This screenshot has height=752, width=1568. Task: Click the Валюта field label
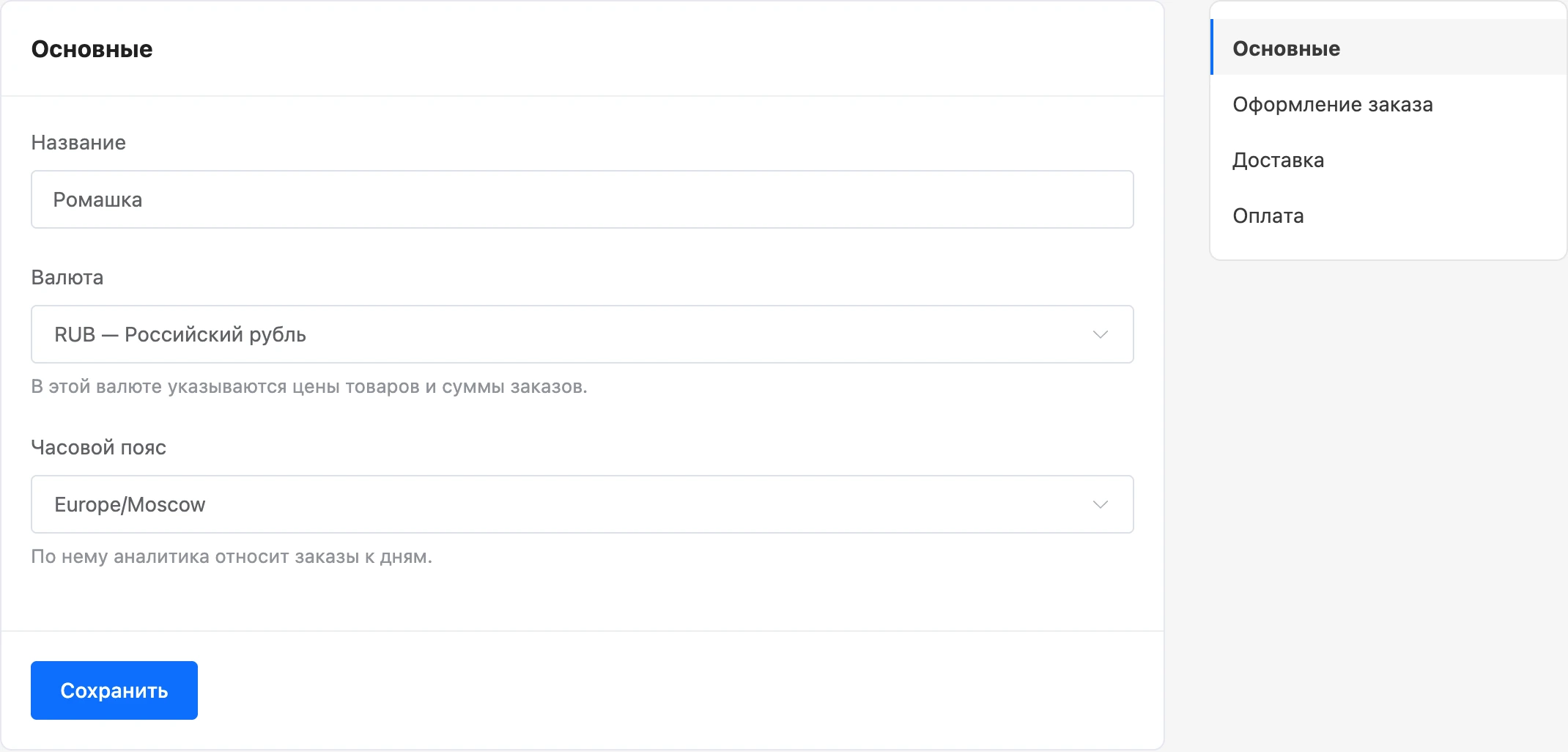tap(67, 277)
